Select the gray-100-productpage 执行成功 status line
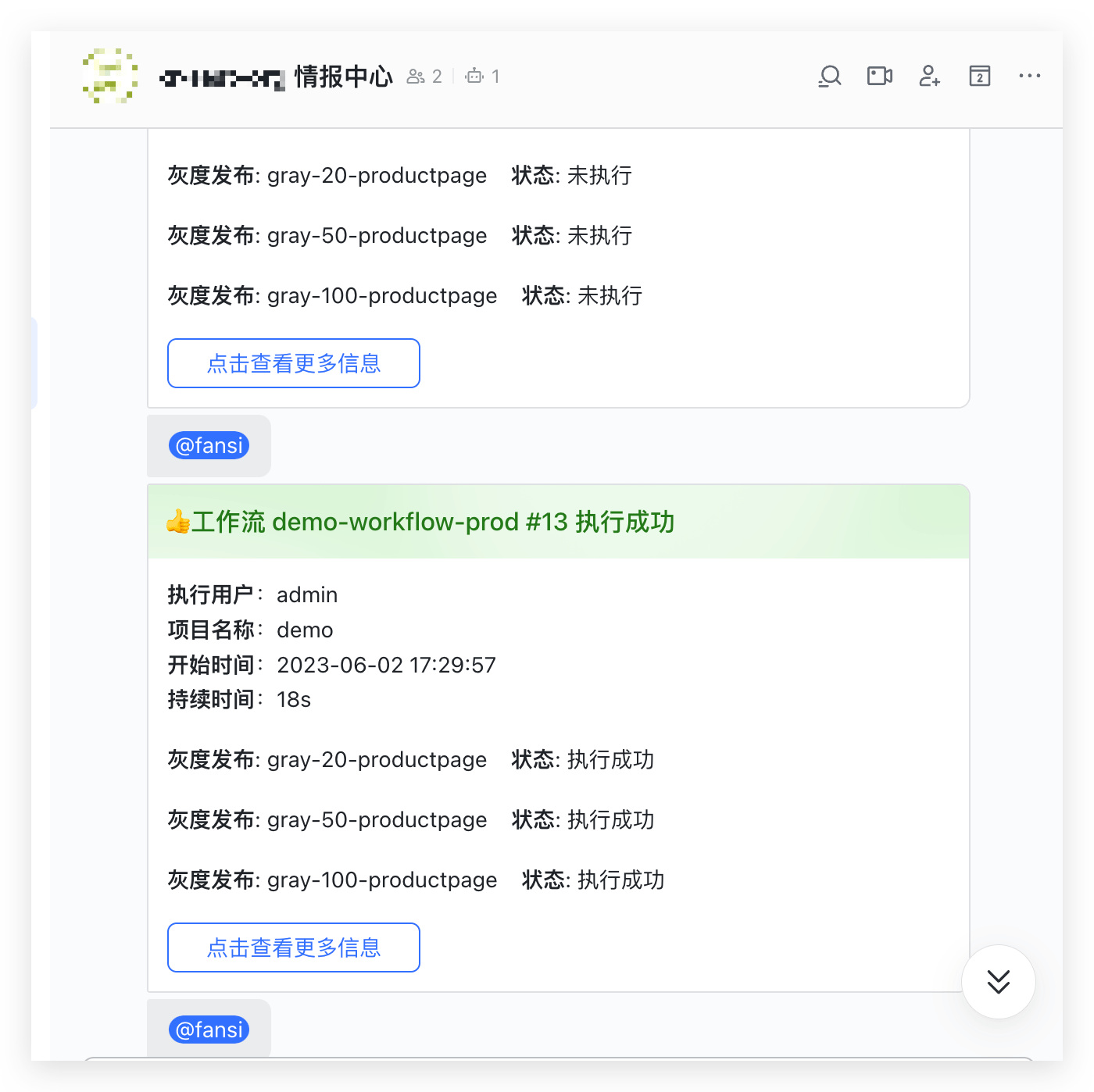 [416, 880]
